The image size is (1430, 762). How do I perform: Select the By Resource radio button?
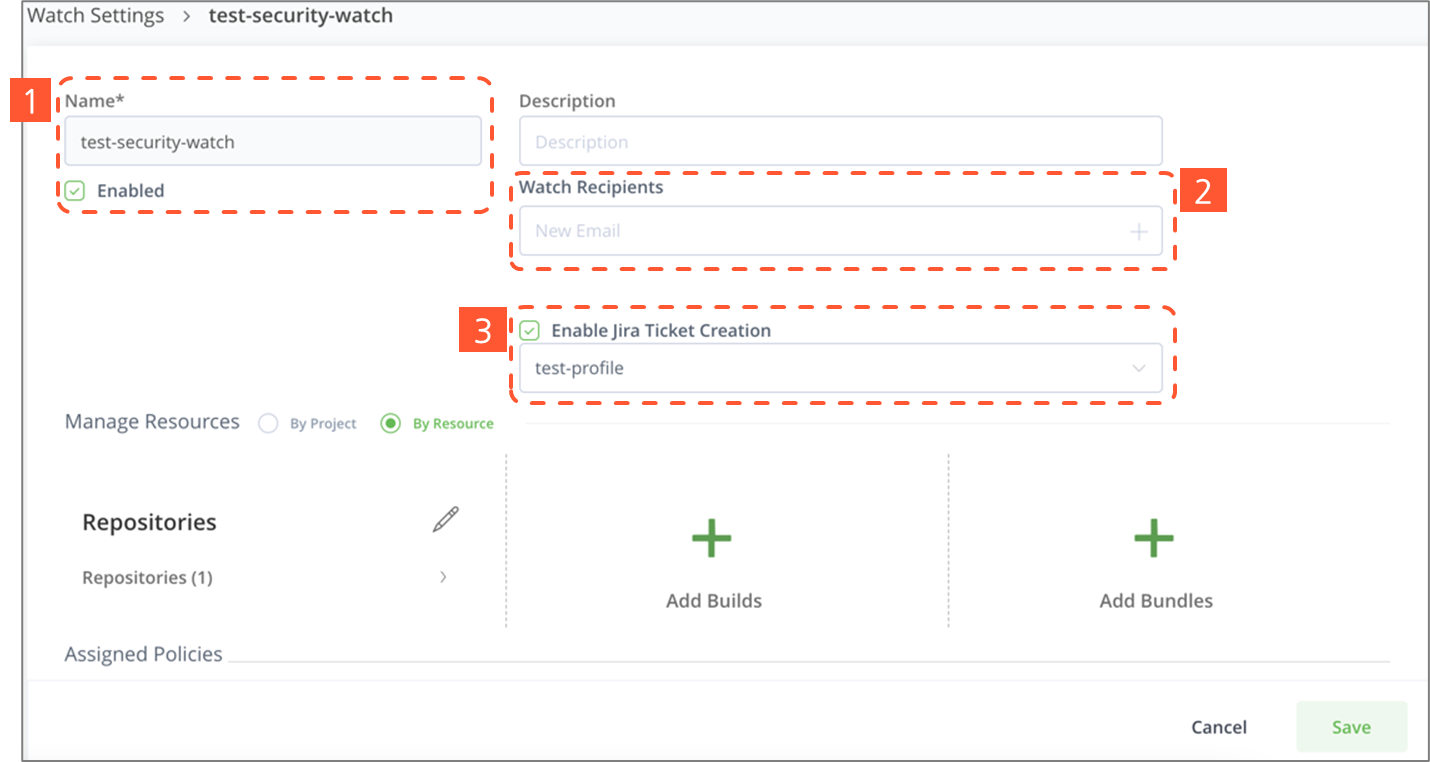click(391, 423)
